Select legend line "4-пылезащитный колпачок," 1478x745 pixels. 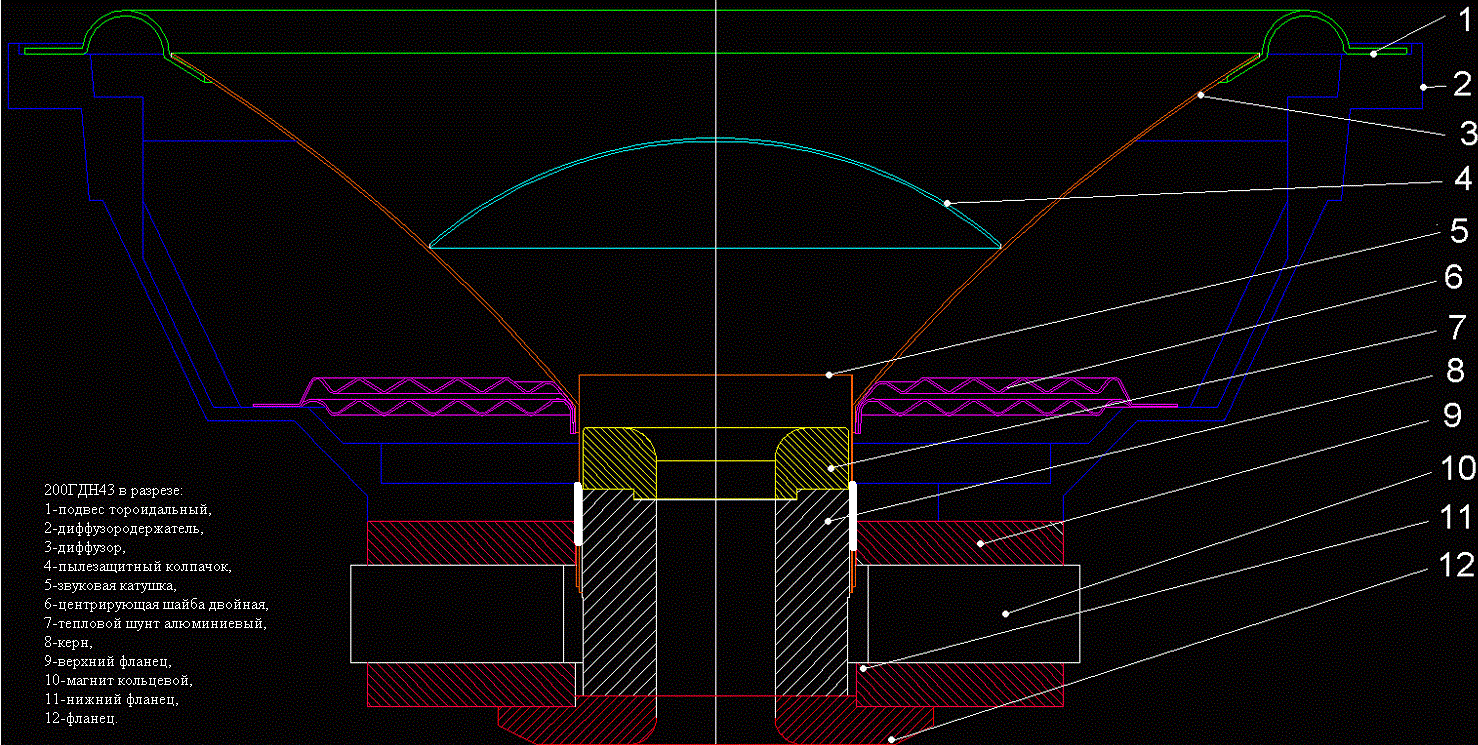click(x=138, y=566)
